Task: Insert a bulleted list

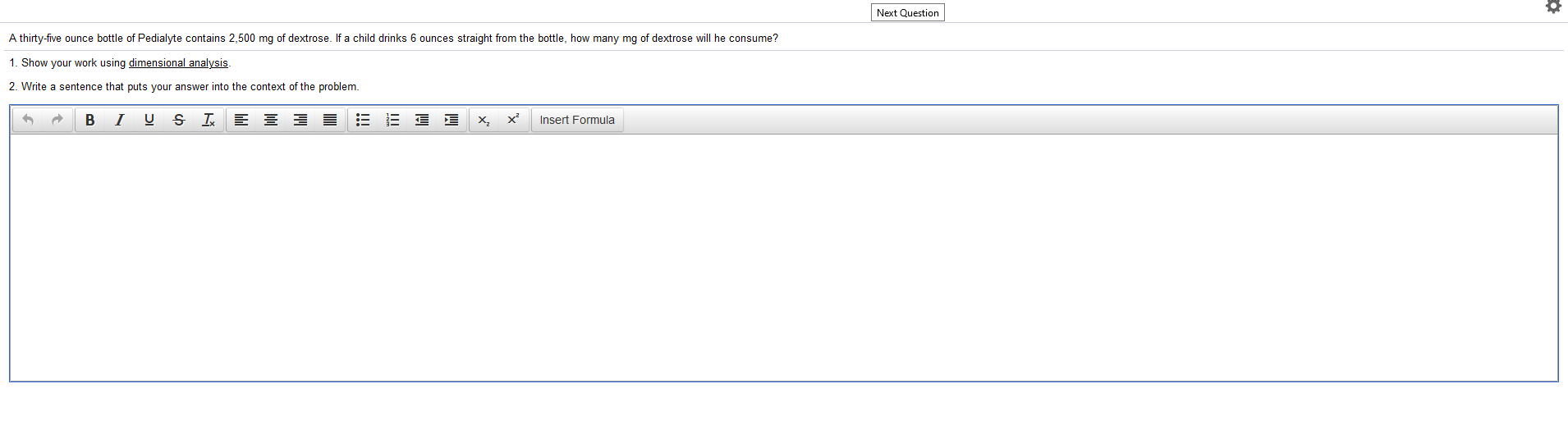Action: point(363,120)
